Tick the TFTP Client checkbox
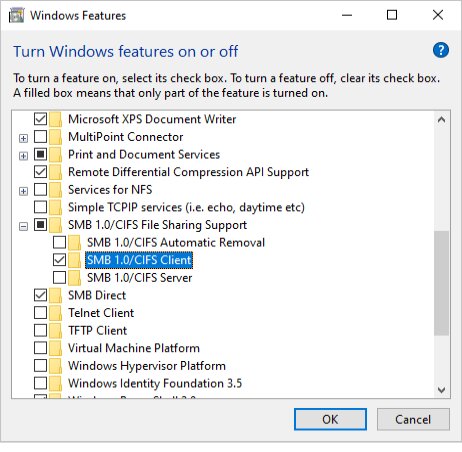462x452 pixels. 40,330
